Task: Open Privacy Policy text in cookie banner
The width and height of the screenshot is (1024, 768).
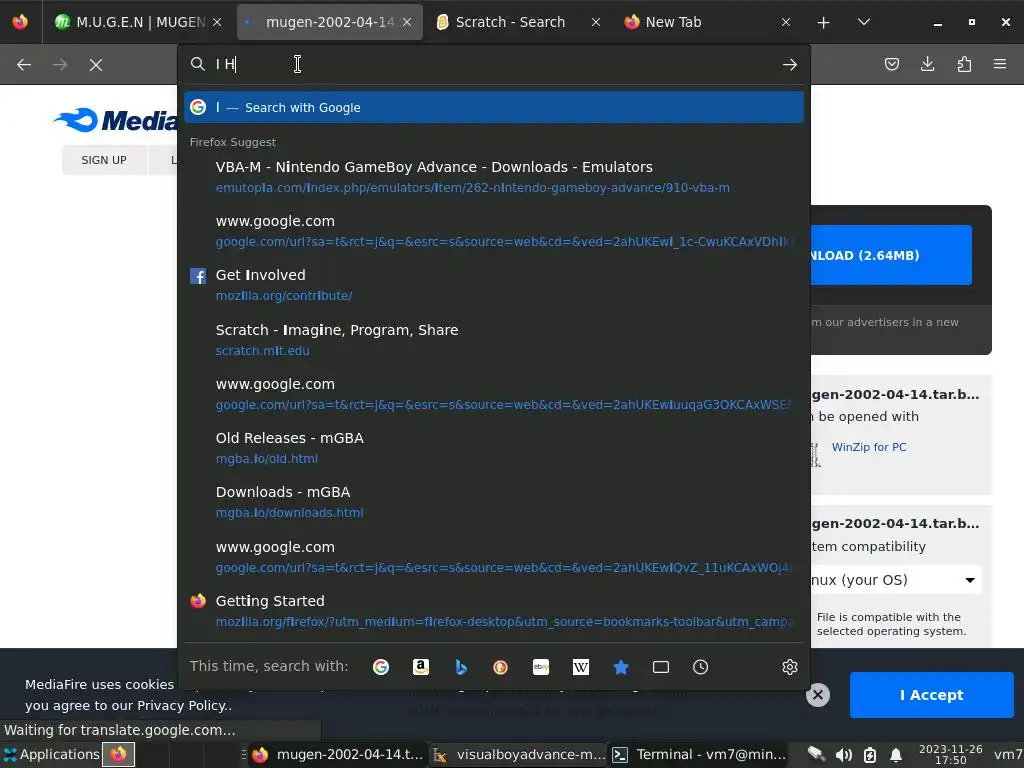Action: (x=181, y=705)
